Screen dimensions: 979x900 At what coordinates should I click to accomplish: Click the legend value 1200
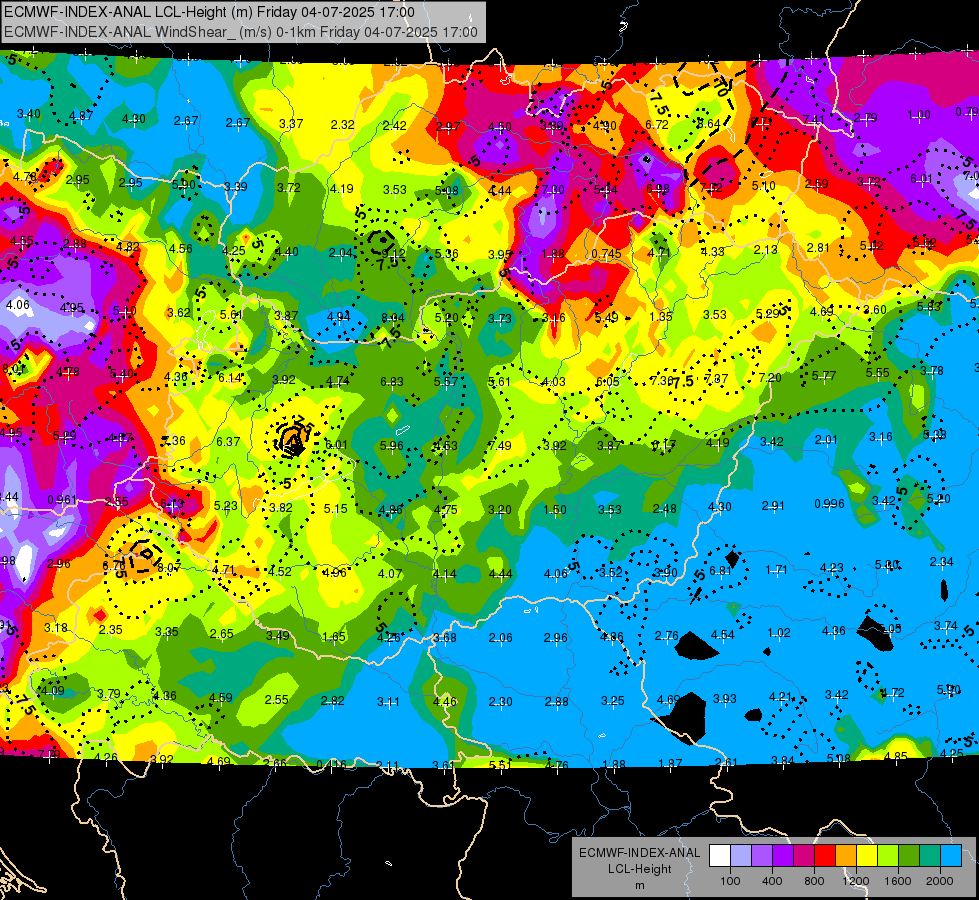point(855,881)
